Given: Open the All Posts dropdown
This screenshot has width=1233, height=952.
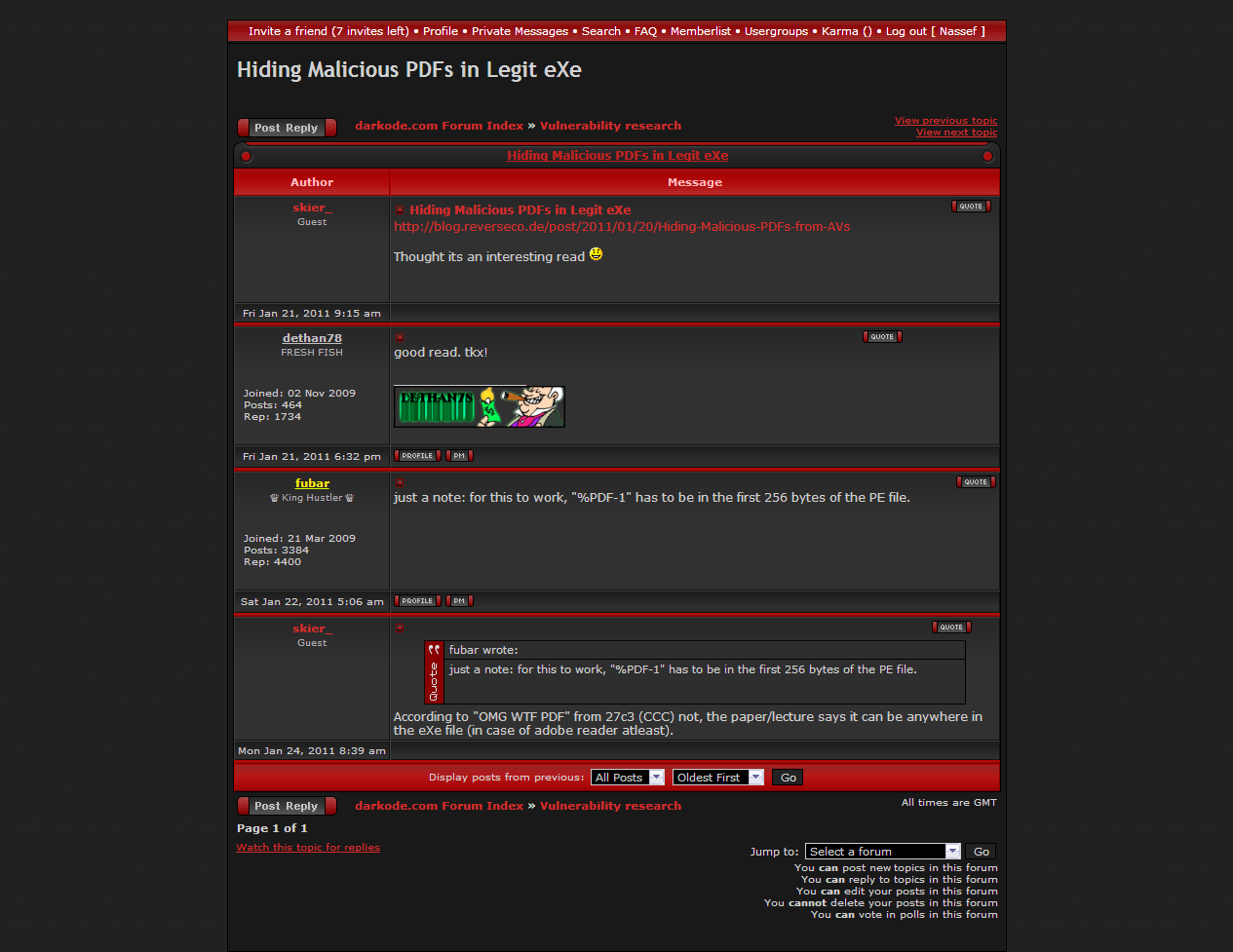Looking at the screenshot, I should [628, 778].
